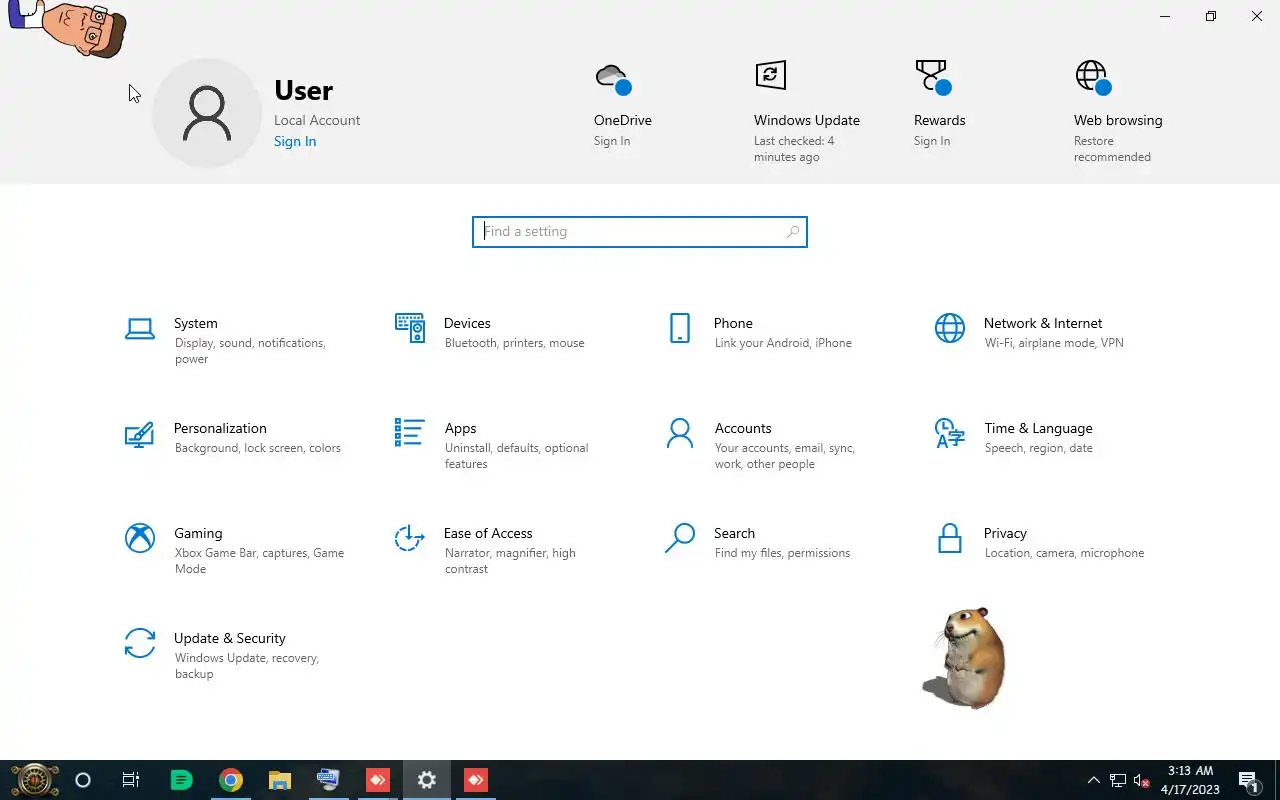Open first red AnyDesk taskbar icon

click(x=378, y=780)
